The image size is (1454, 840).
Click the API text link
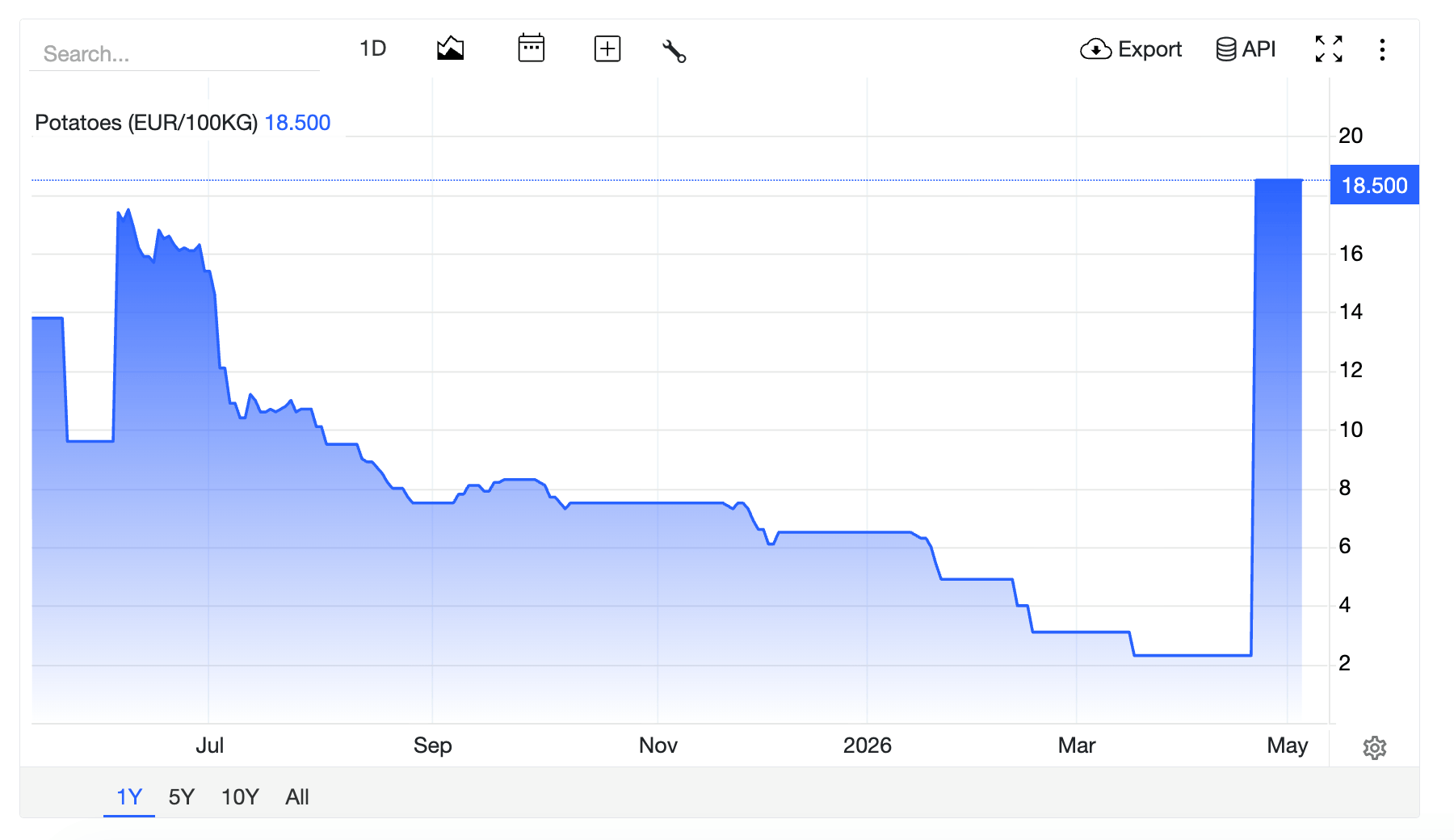[1259, 49]
